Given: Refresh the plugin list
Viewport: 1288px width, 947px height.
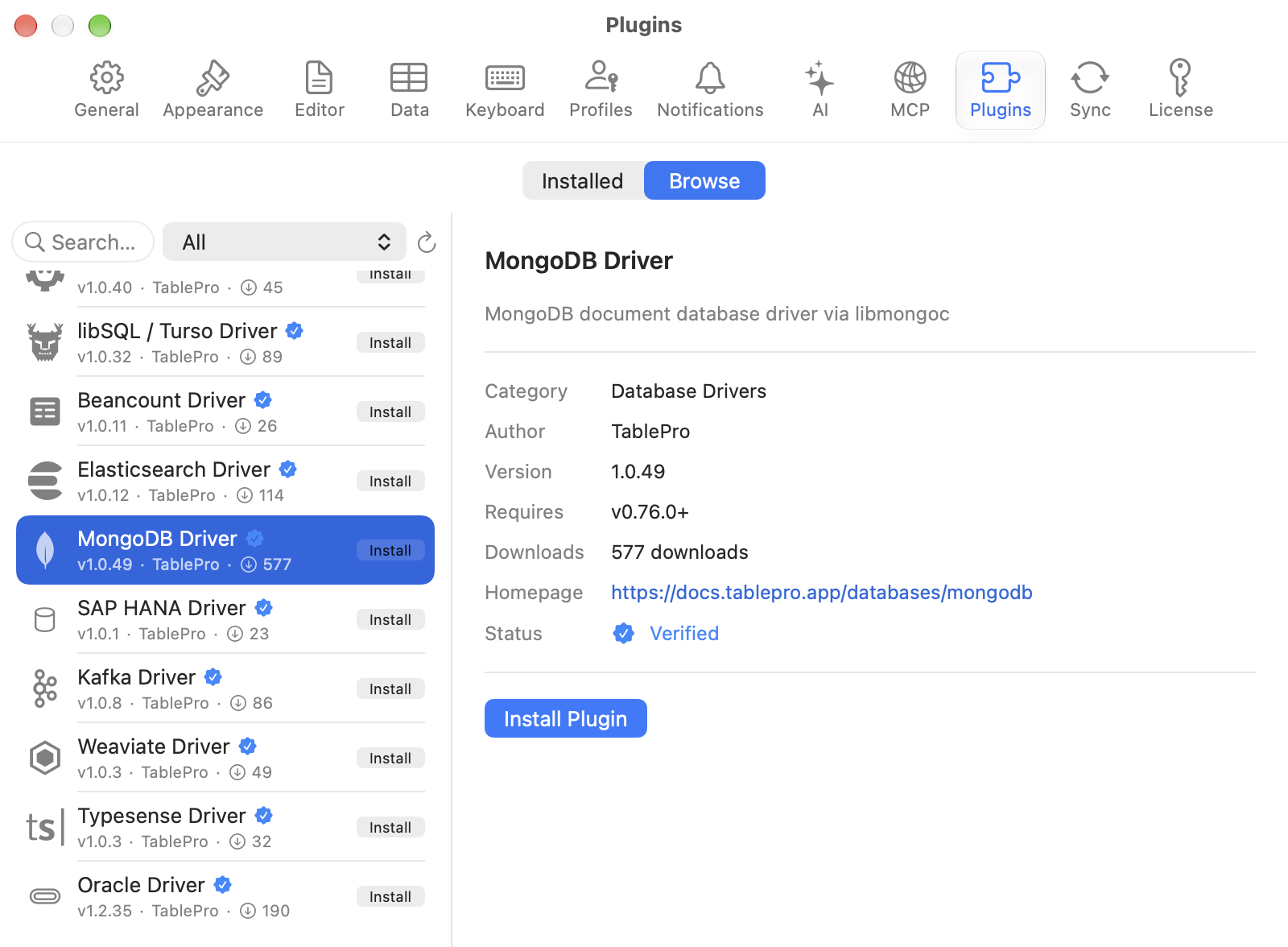Looking at the screenshot, I should coord(427,242).
